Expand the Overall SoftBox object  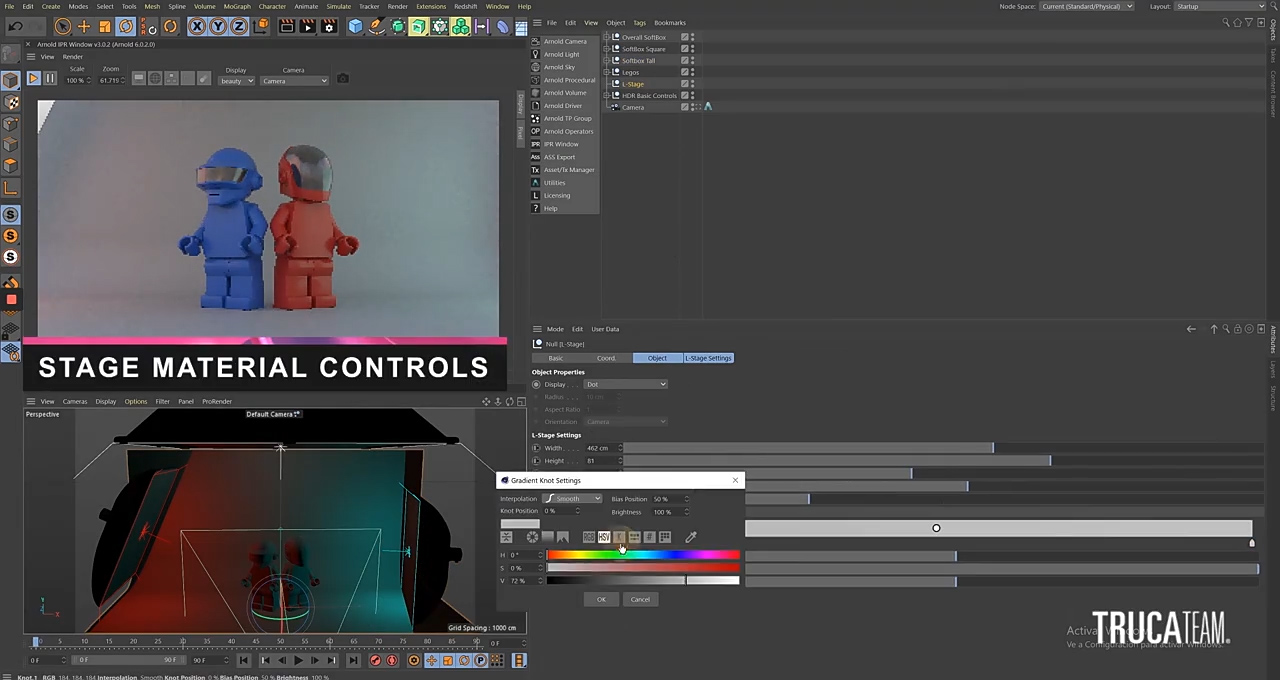pos(608,37)
